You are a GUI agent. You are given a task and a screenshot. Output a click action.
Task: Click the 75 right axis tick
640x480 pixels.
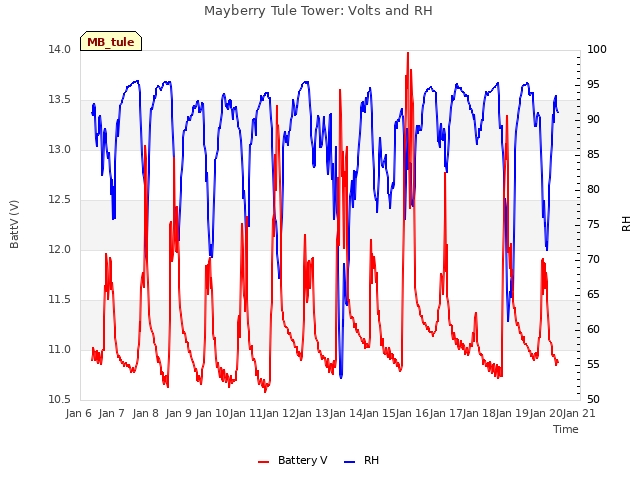point(593,224)
